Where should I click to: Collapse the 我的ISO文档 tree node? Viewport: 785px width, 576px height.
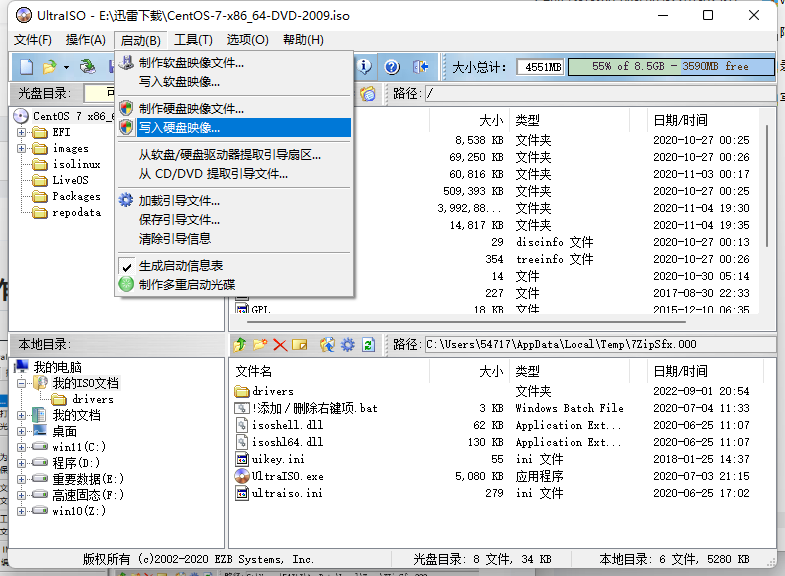[21, 383]
